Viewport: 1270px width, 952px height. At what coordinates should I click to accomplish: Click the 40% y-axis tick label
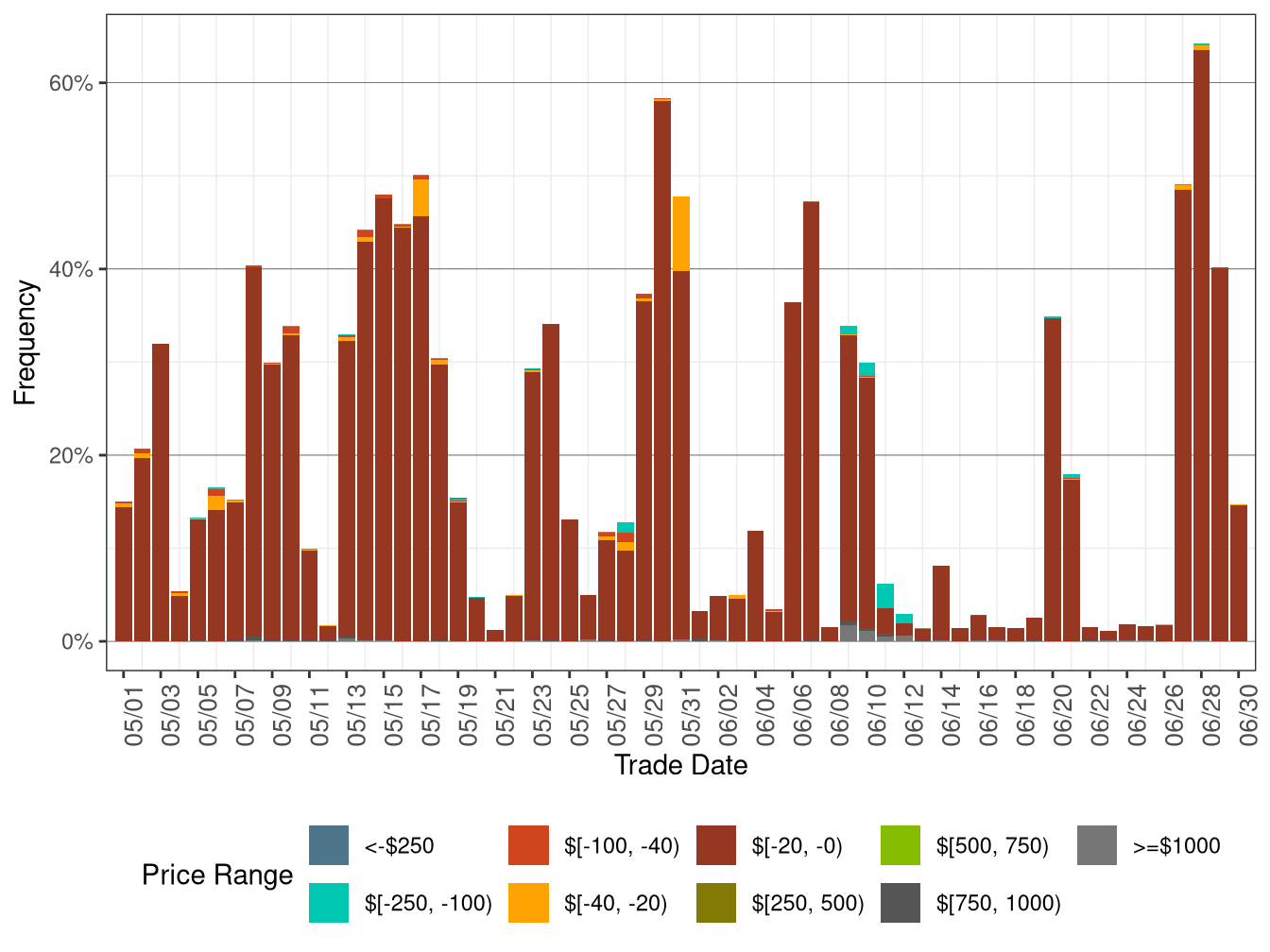72,269
